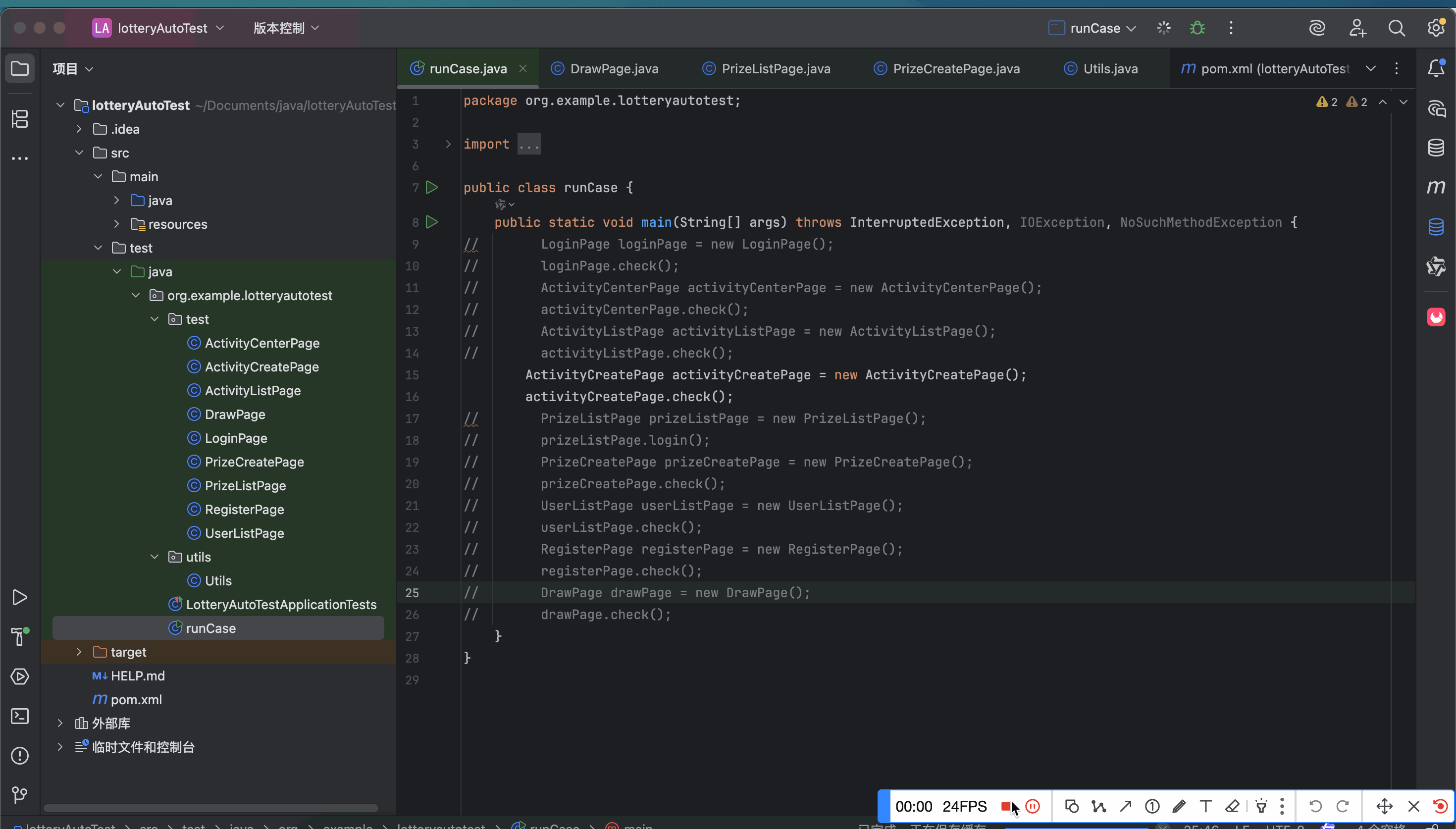The width and height of the screenshot is (1456, 829).
Task: Open the Database tool window in right sidebar
Action: tap(1436, 148)
